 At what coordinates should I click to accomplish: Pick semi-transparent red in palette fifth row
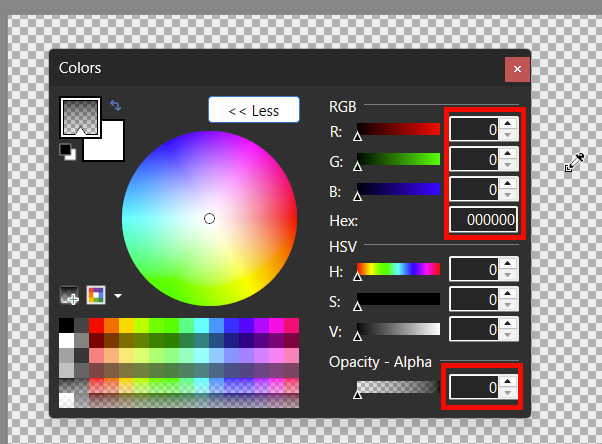[x=96, y=385]
